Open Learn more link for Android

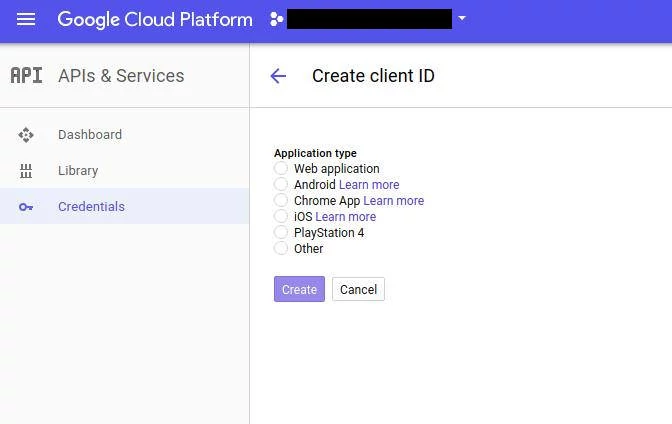click(x=369, y=185)
